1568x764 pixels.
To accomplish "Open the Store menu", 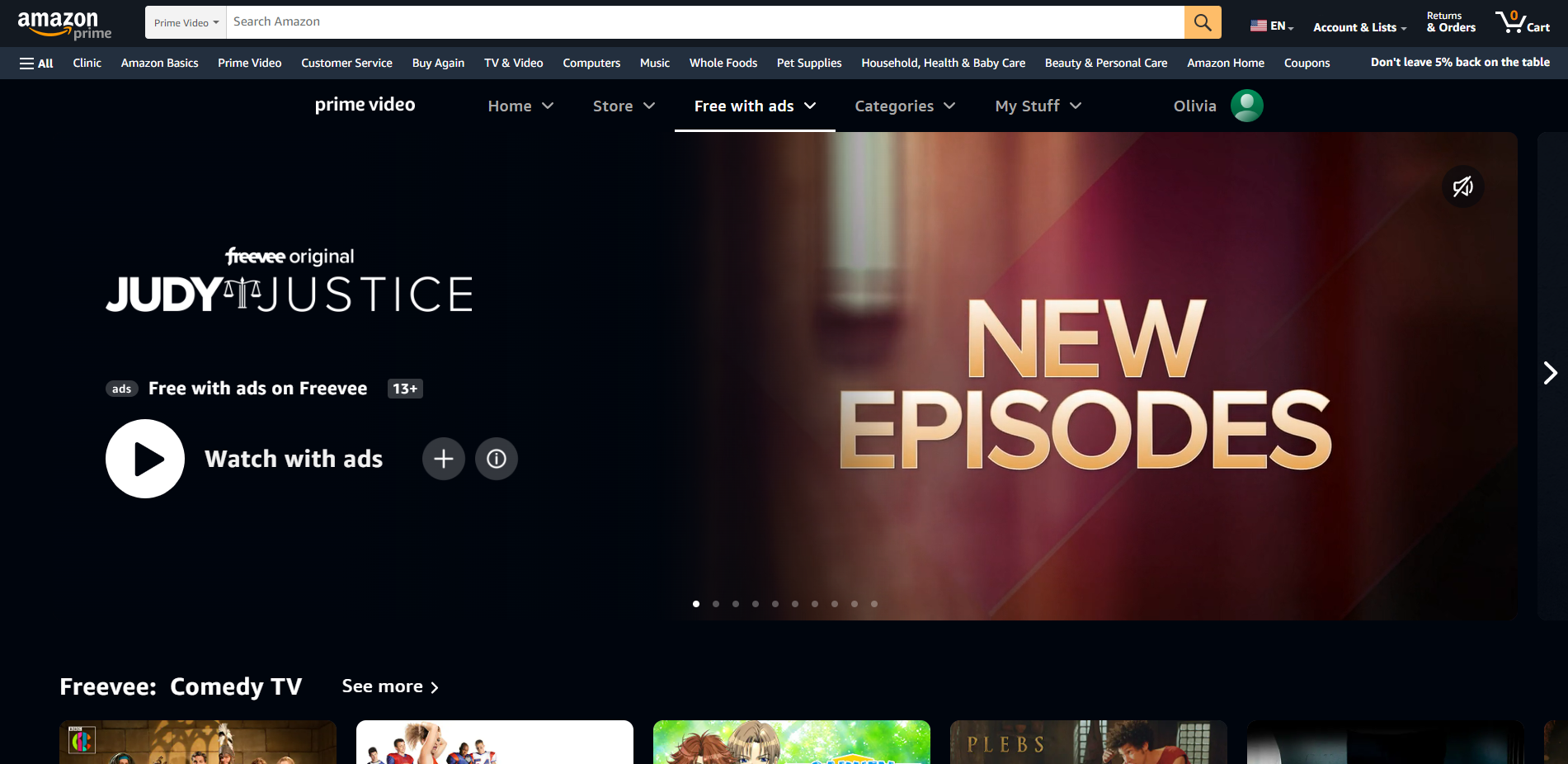I will tap(624, 106).
